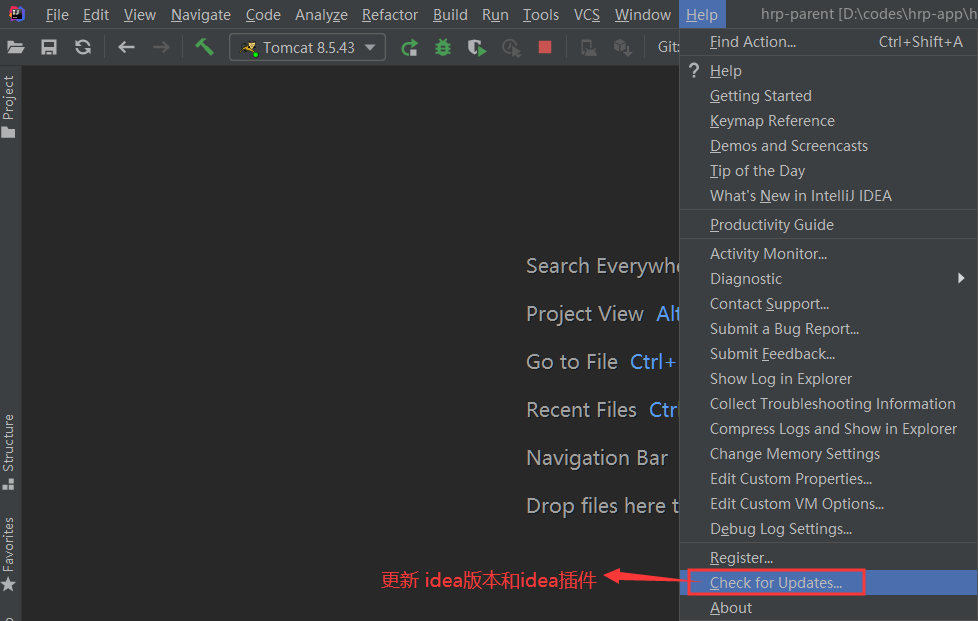Click the Forward navigation arrow

(161, 47)
